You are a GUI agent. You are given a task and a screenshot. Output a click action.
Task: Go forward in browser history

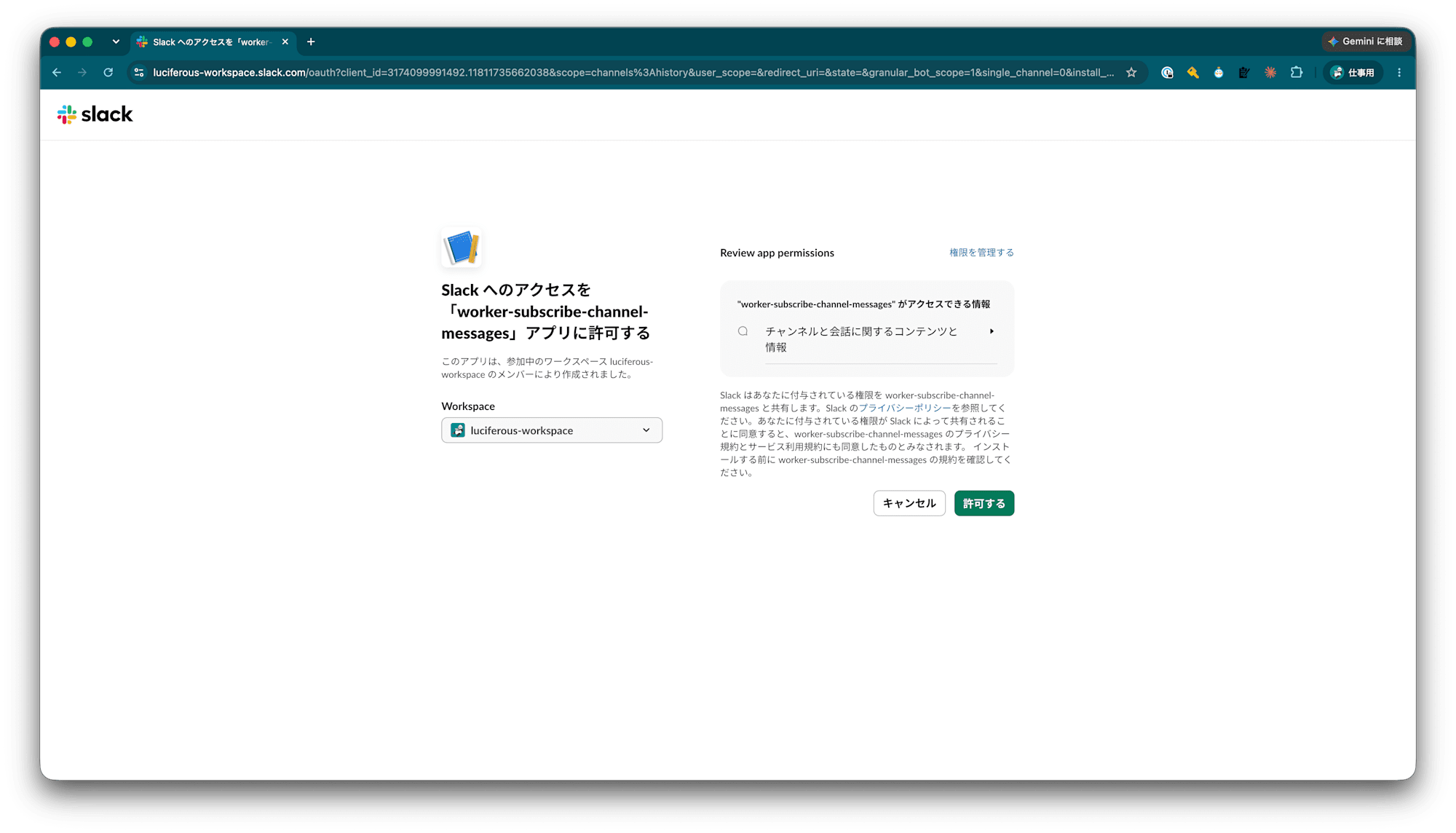pos(82,73)
